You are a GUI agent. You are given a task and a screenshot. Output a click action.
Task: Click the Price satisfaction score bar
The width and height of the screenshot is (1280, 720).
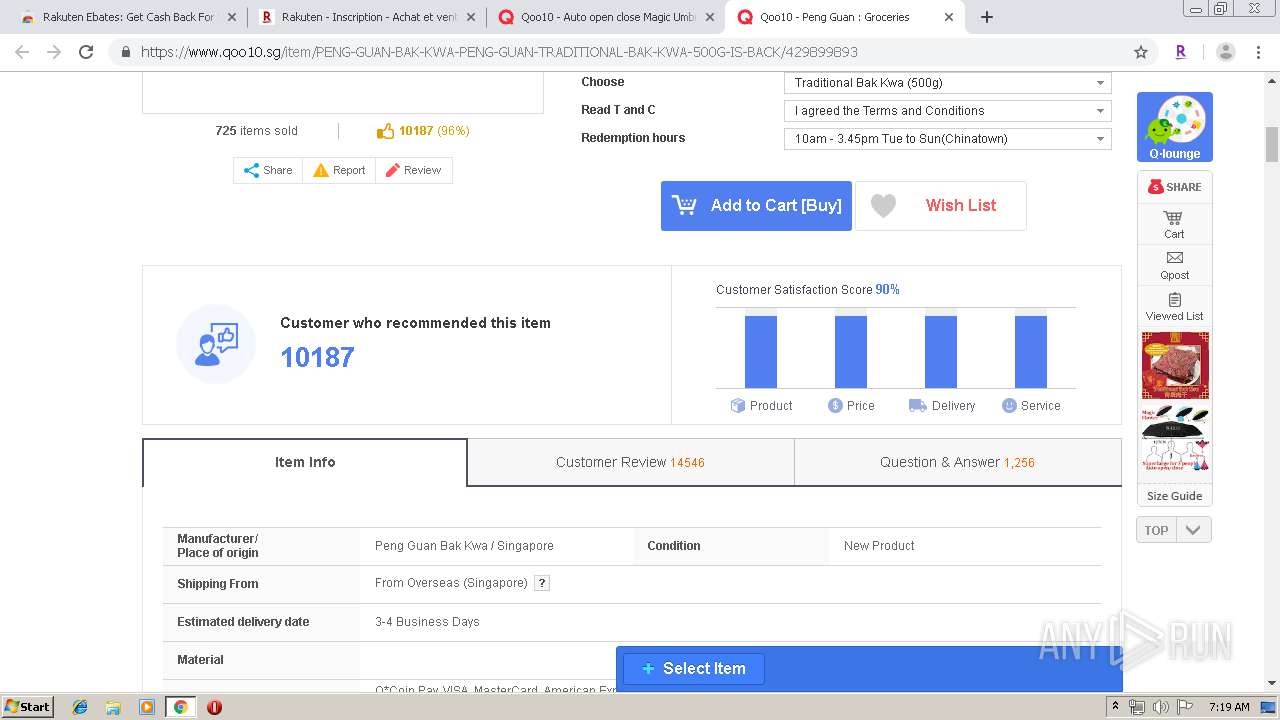851,352
